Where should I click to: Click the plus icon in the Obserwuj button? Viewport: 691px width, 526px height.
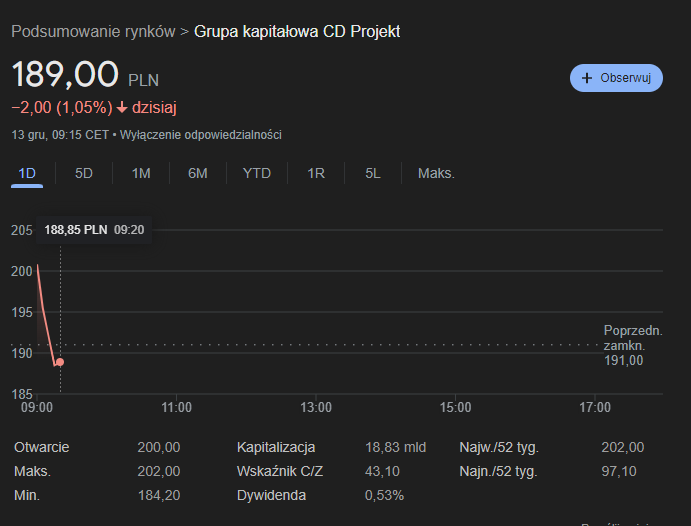[x=587, y=78]
